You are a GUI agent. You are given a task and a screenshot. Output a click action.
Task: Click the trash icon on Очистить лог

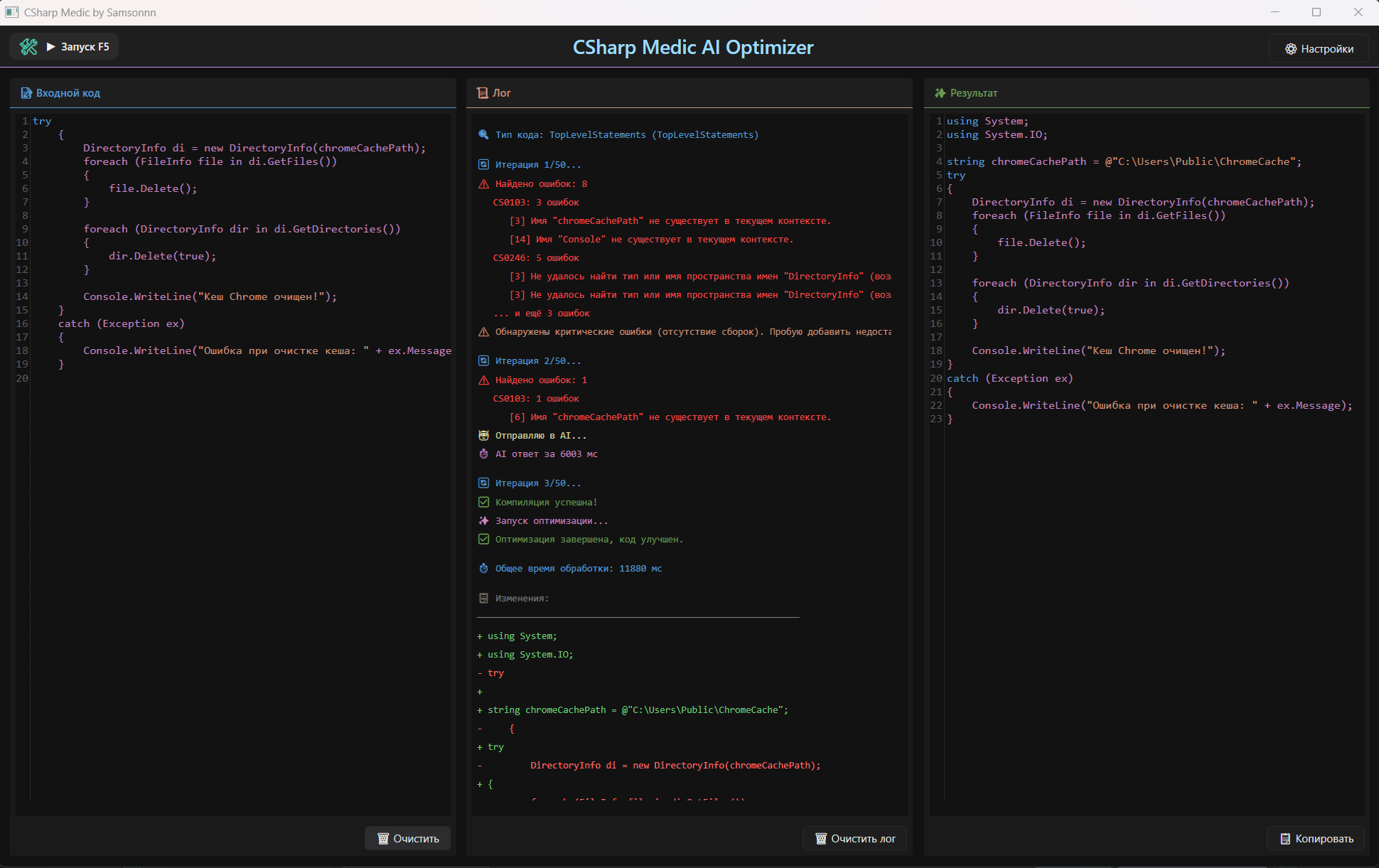tap(820, 839)
